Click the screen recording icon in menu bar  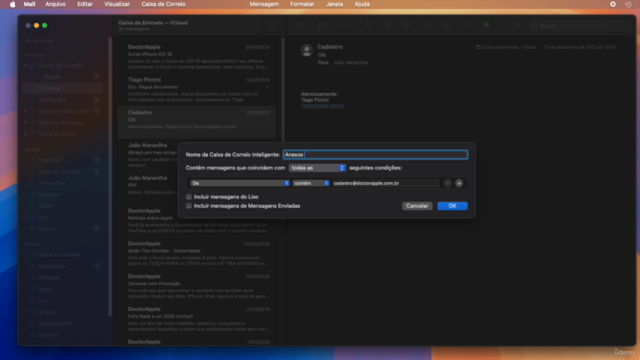613,4
